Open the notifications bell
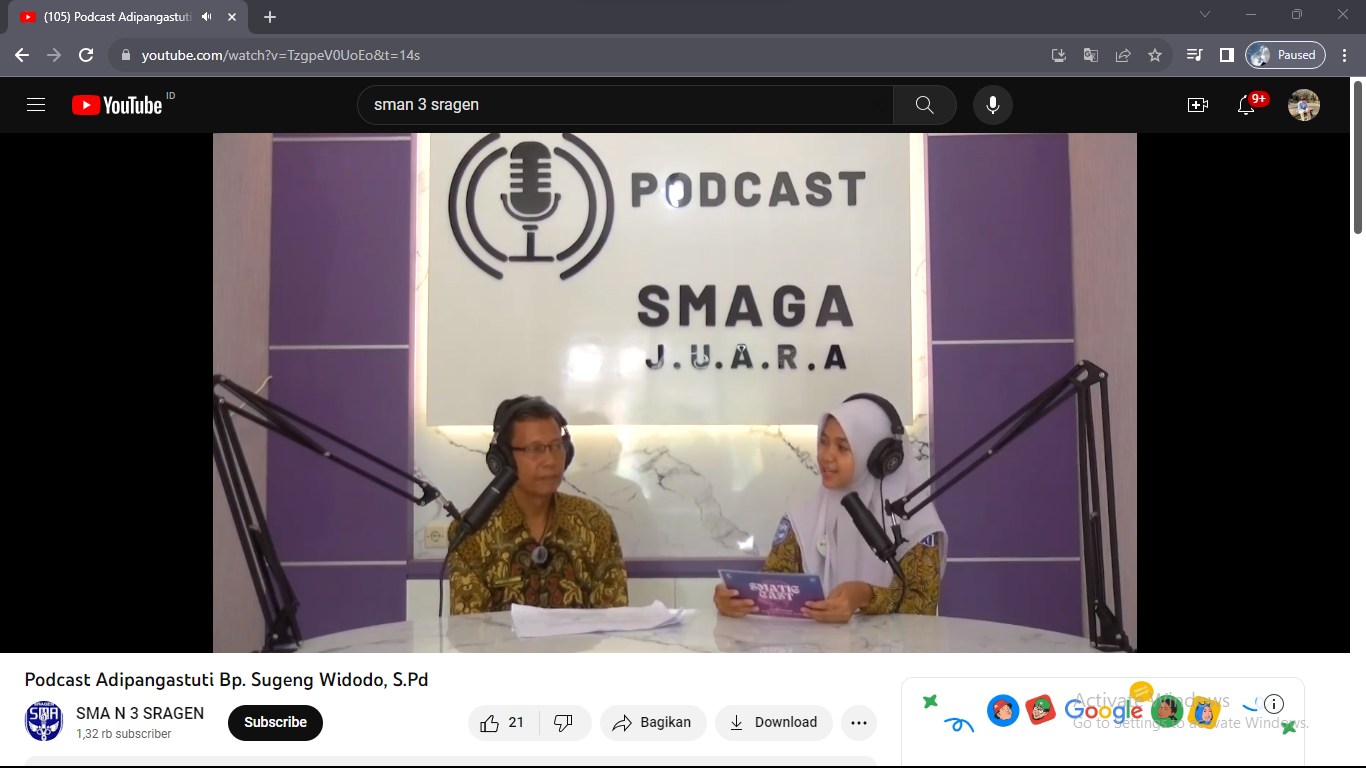This screenshot has width=1366, height=768. [x=1246, y=105]
